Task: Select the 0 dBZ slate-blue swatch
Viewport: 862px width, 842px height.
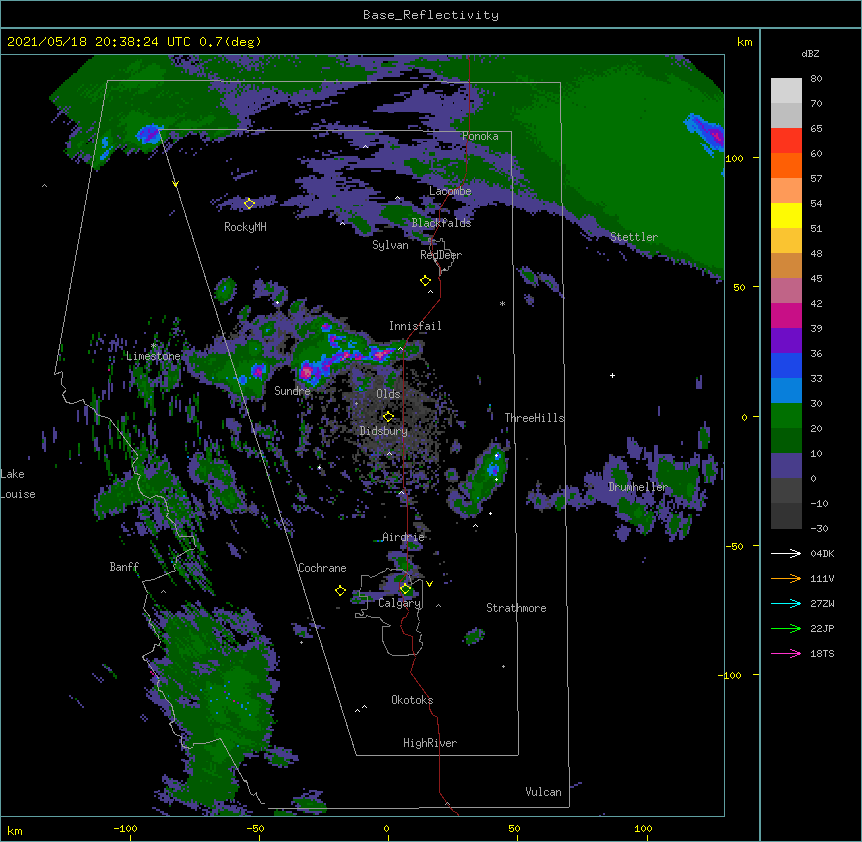Action: (786, 466)
